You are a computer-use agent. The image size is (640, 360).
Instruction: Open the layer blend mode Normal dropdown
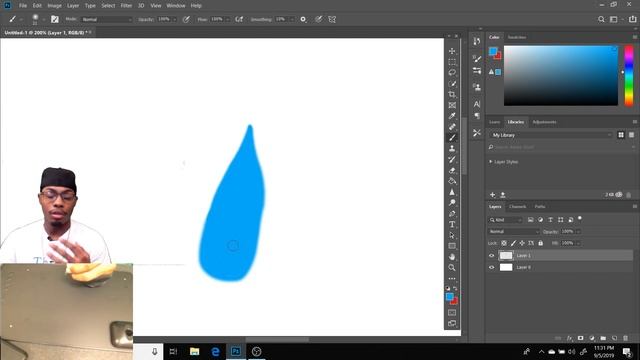(x=514, y=231)
